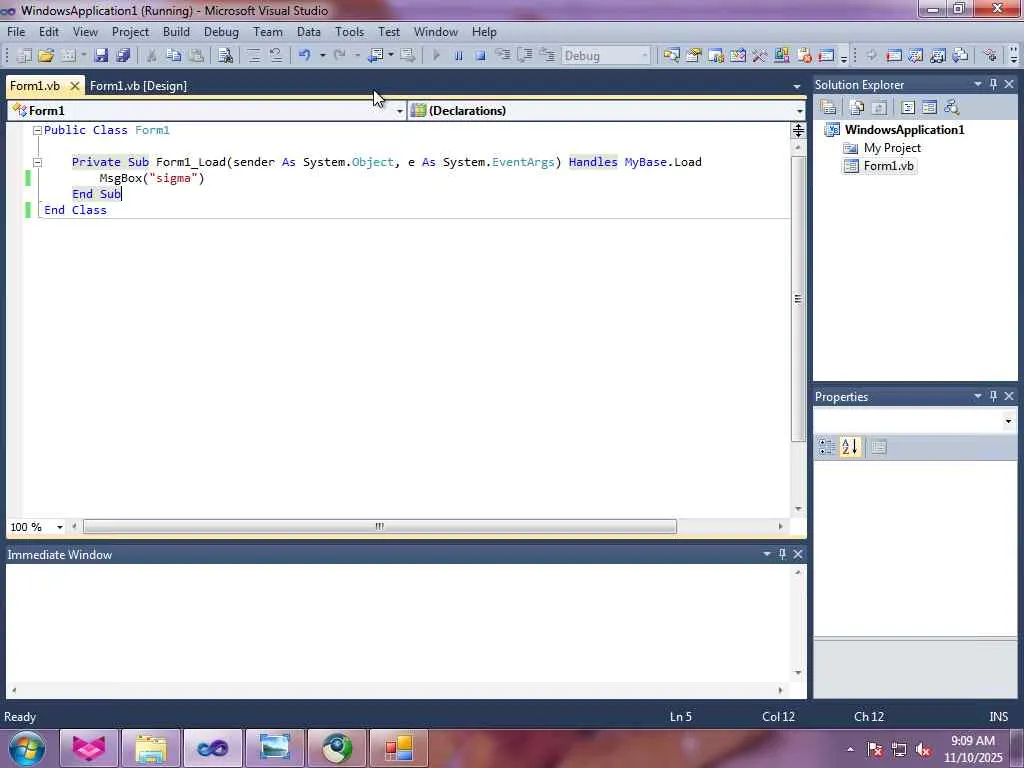
Task: Open the Tools menu
Action: pos(349,31)
